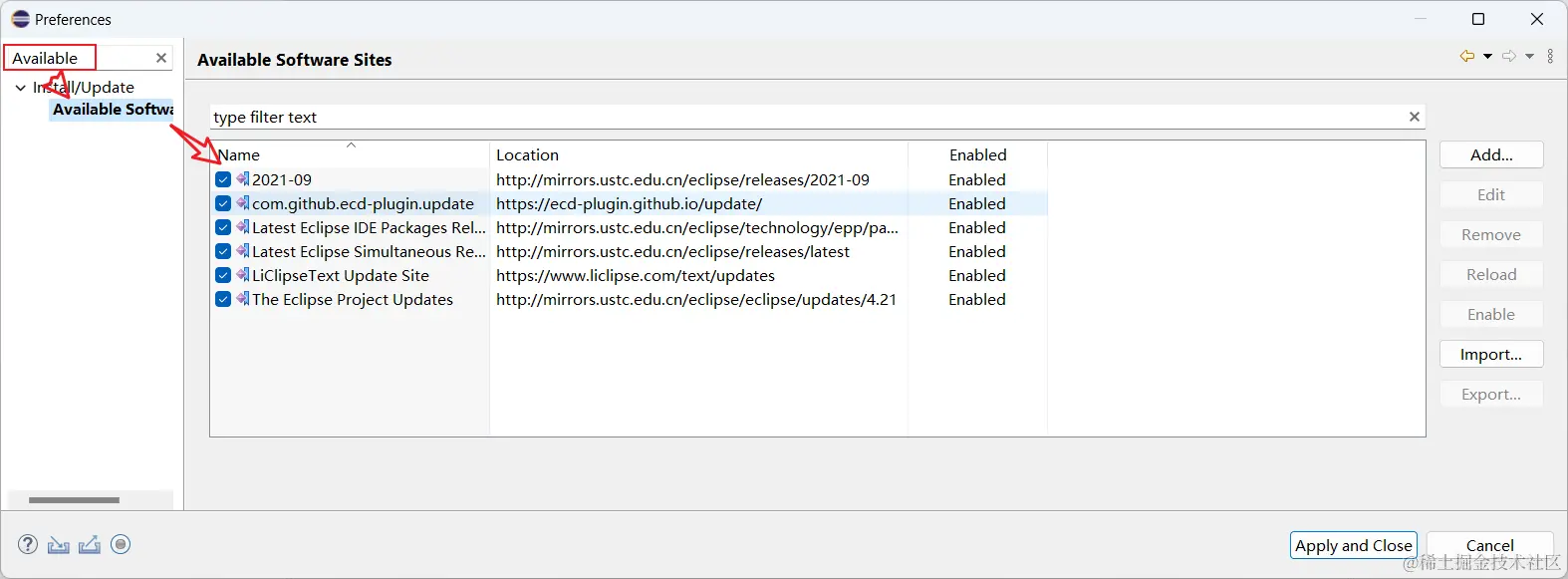This screenshot has width=1568, height=579.
Task: Click the Remove button
Action: (1491, 234)
